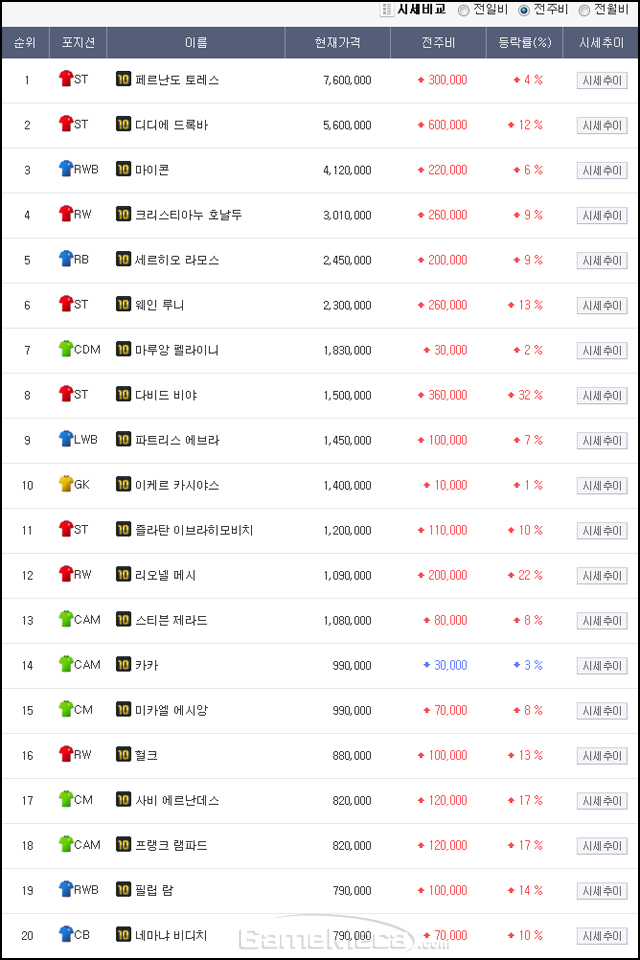
Task: Sort by the 현재가격 column header
Action: pyautogui.click(x=337, y=42)
